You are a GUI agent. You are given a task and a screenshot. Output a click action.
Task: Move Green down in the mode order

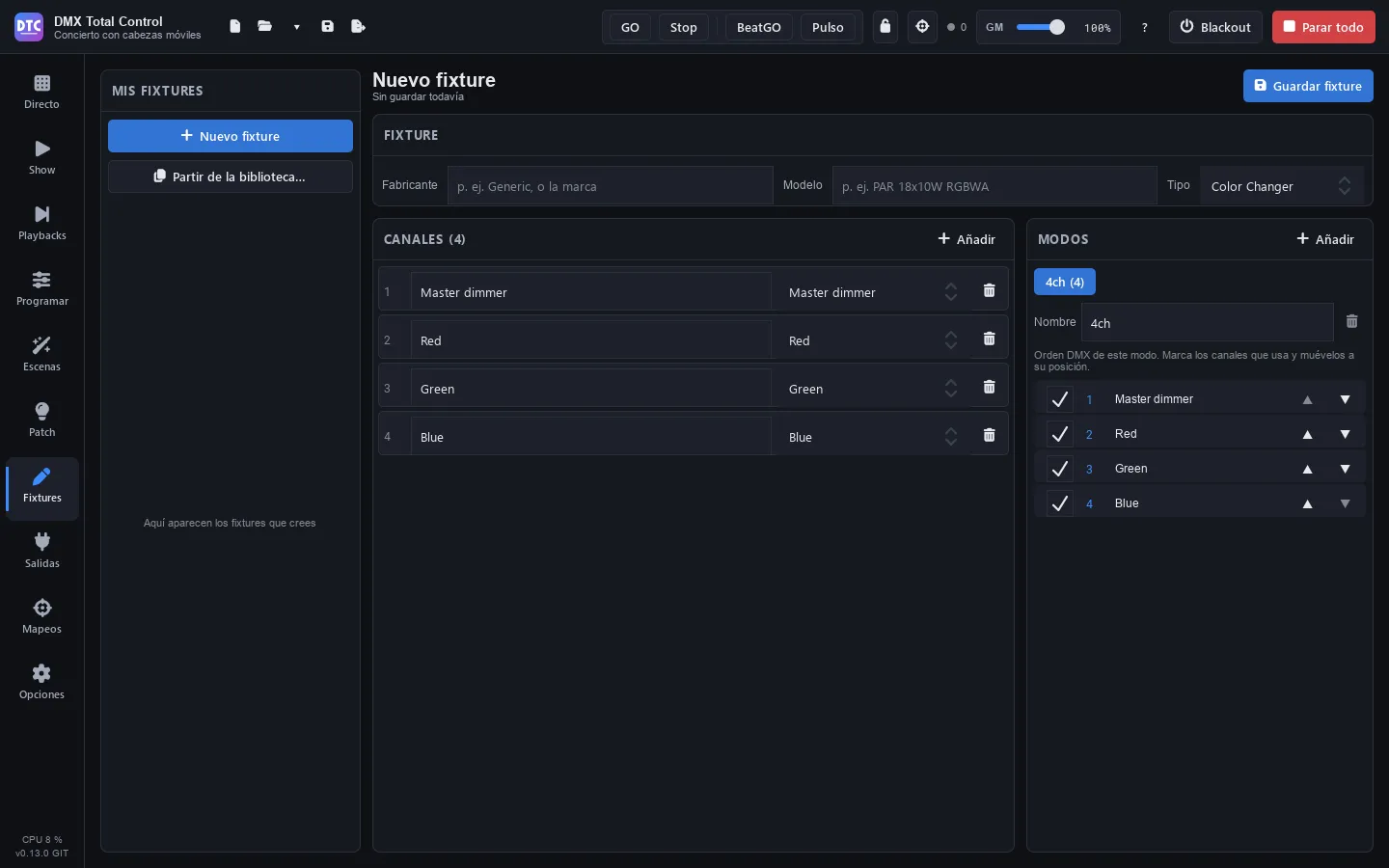coord(1345,469)
